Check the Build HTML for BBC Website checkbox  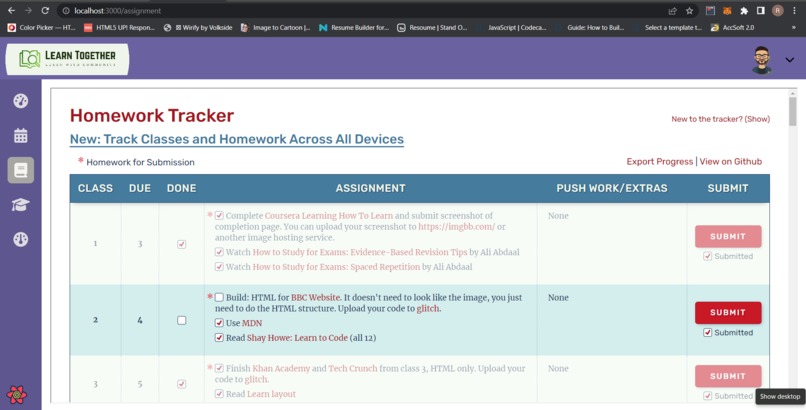point(219,297)
